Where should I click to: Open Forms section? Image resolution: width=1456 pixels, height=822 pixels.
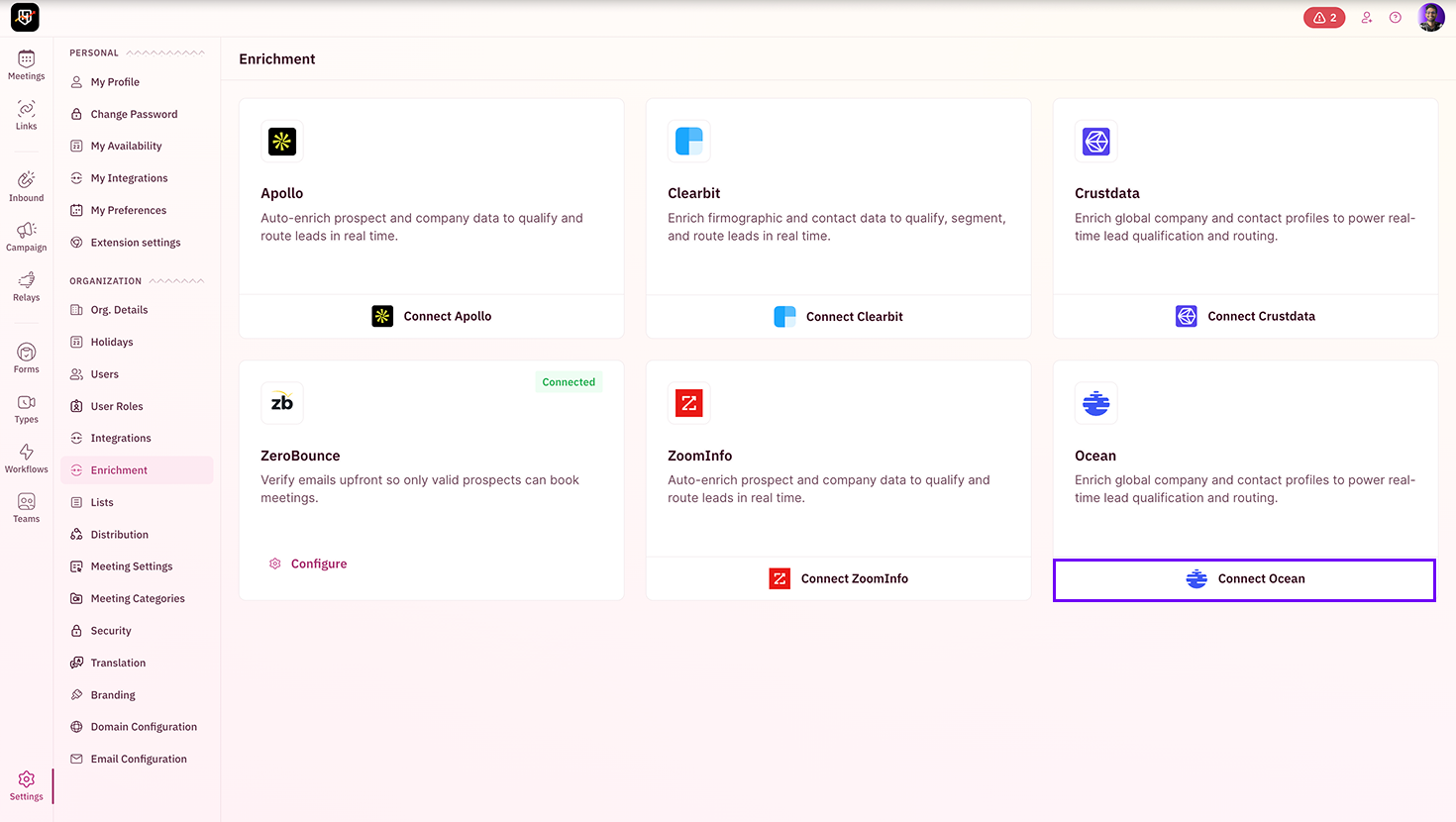click(26, 359)
